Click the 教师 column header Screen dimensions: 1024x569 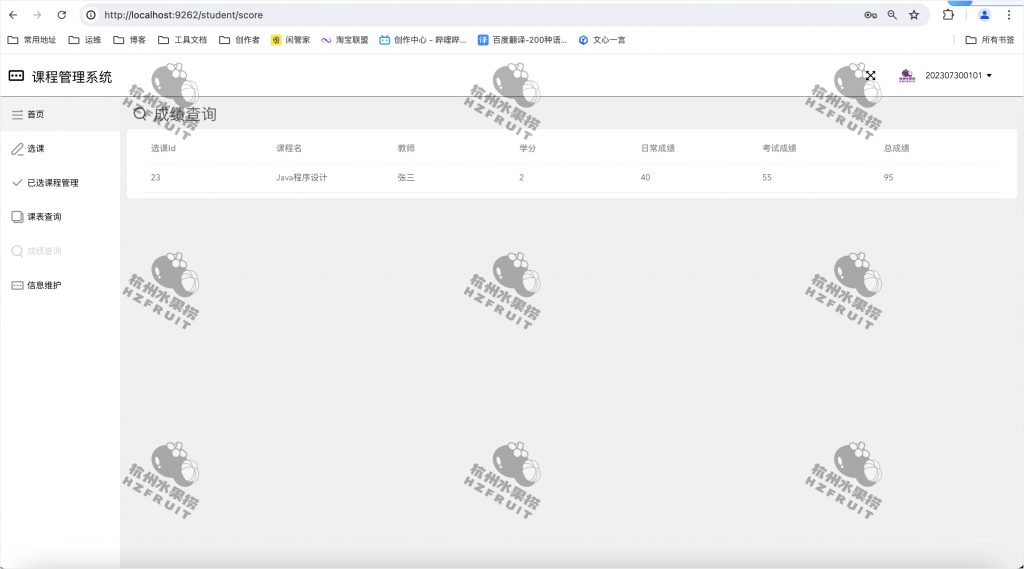(x=406, y=148)
